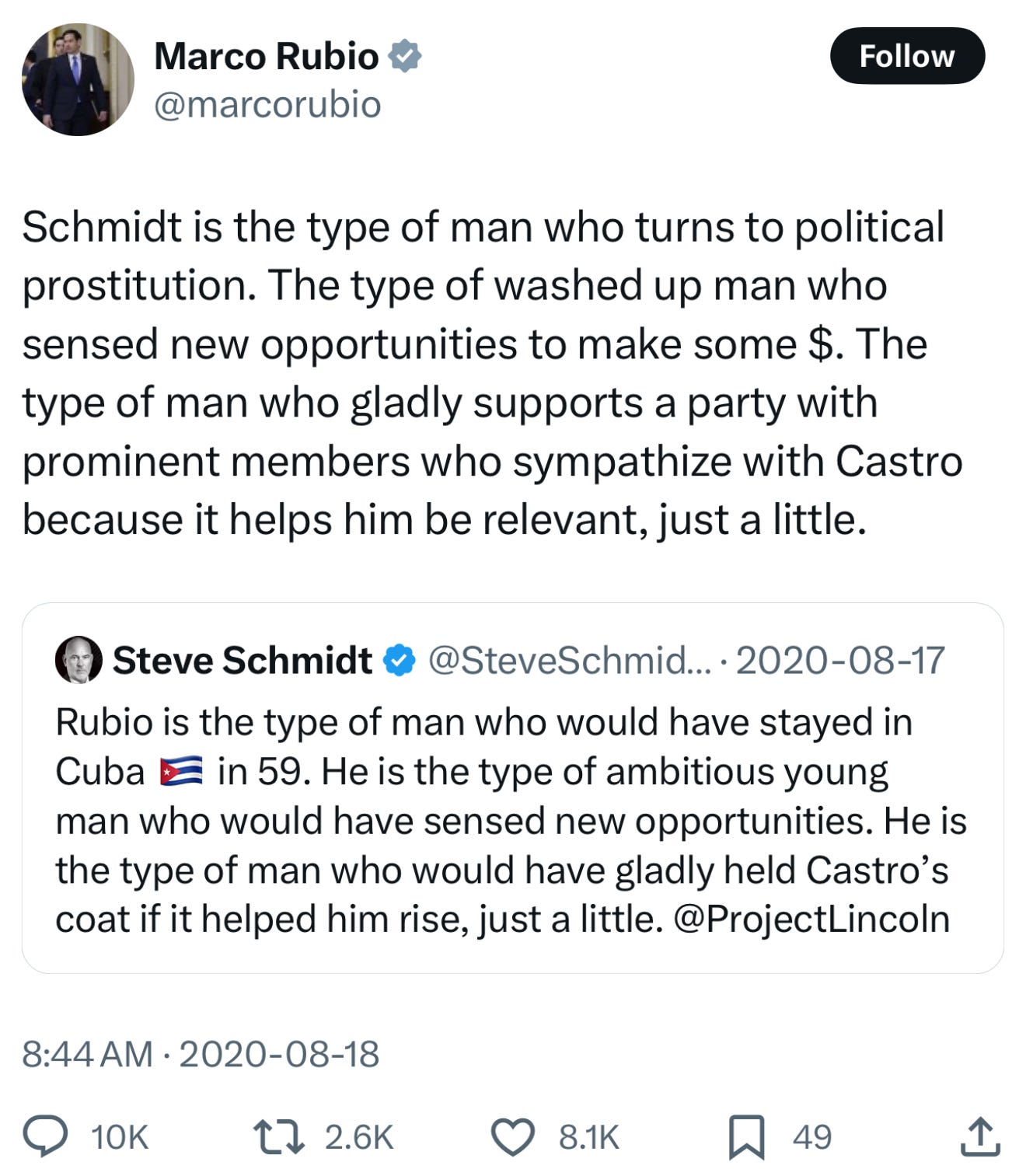
Task: Open the quoted tweet body text
Action: 505,821
